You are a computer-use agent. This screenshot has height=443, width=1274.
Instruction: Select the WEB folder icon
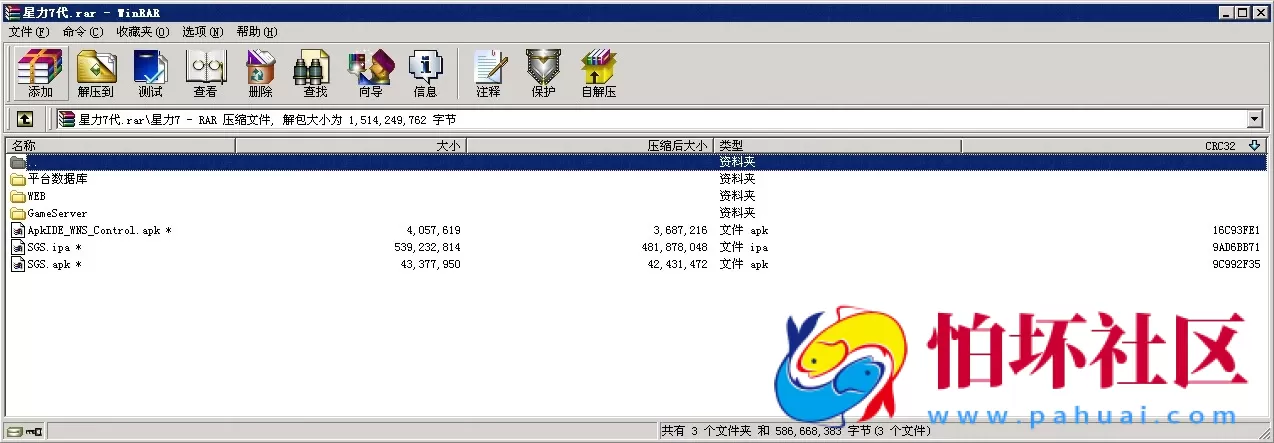(x=18, y=196)
